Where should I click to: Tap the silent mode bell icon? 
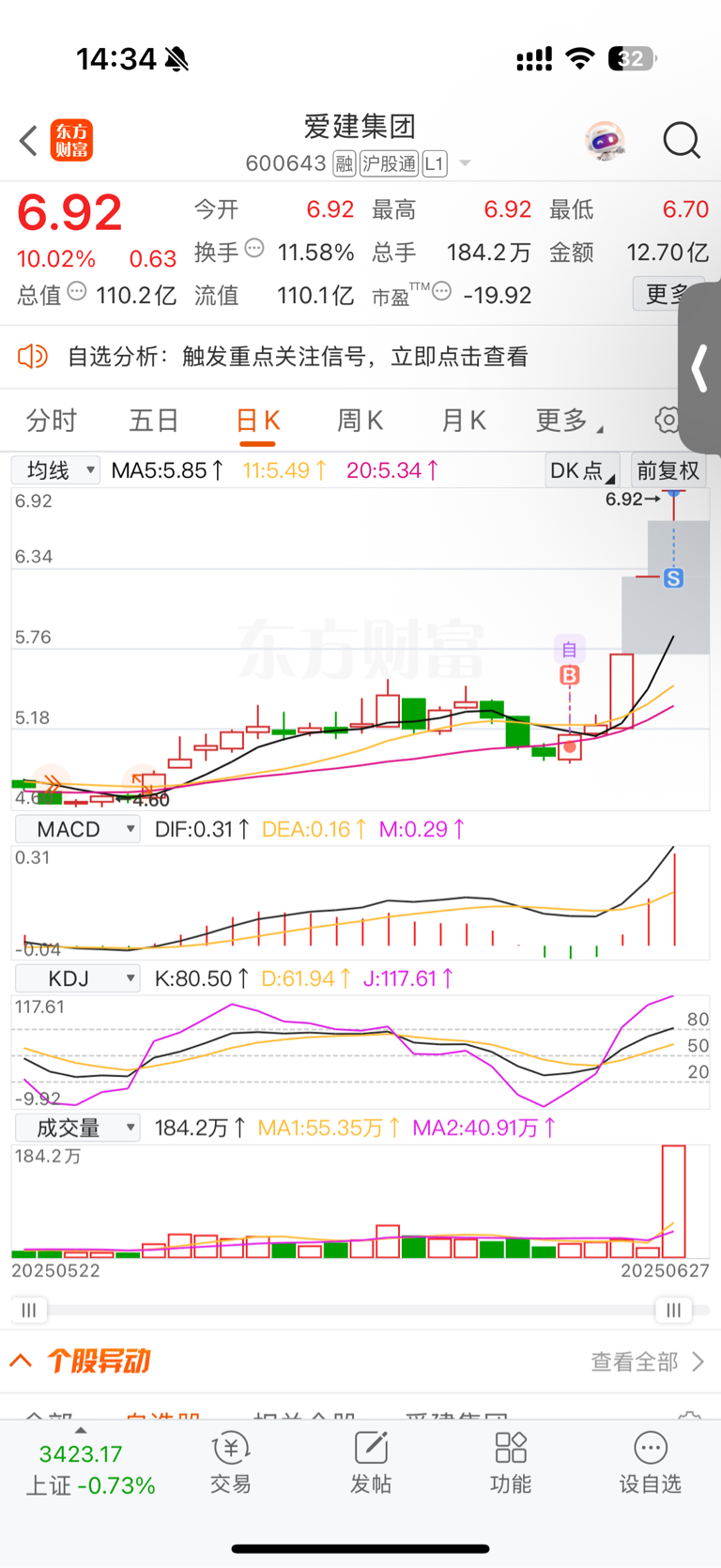tap(176, 59)
